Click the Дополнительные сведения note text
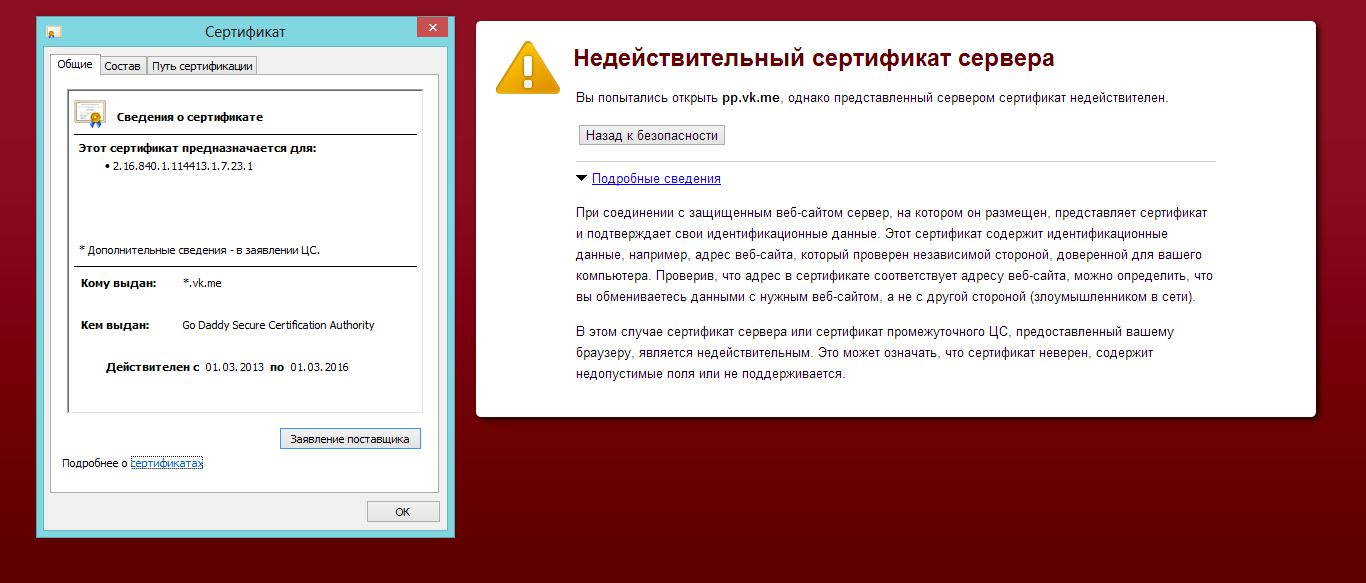This screenshot has height=583, width=1366. point(199,249)
